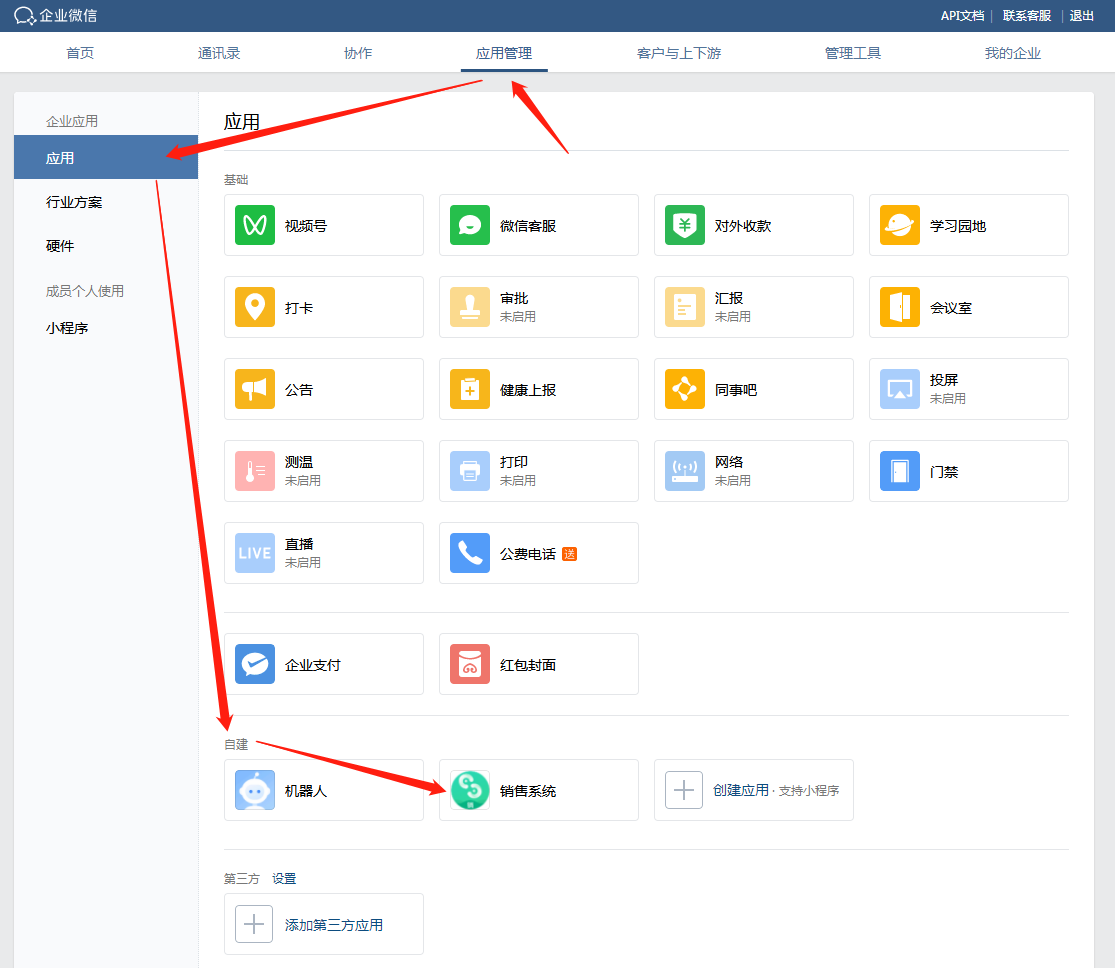This screenshot has width=1115, height=968.
Task: Click the 同事吧 icon
Action: 685,389
